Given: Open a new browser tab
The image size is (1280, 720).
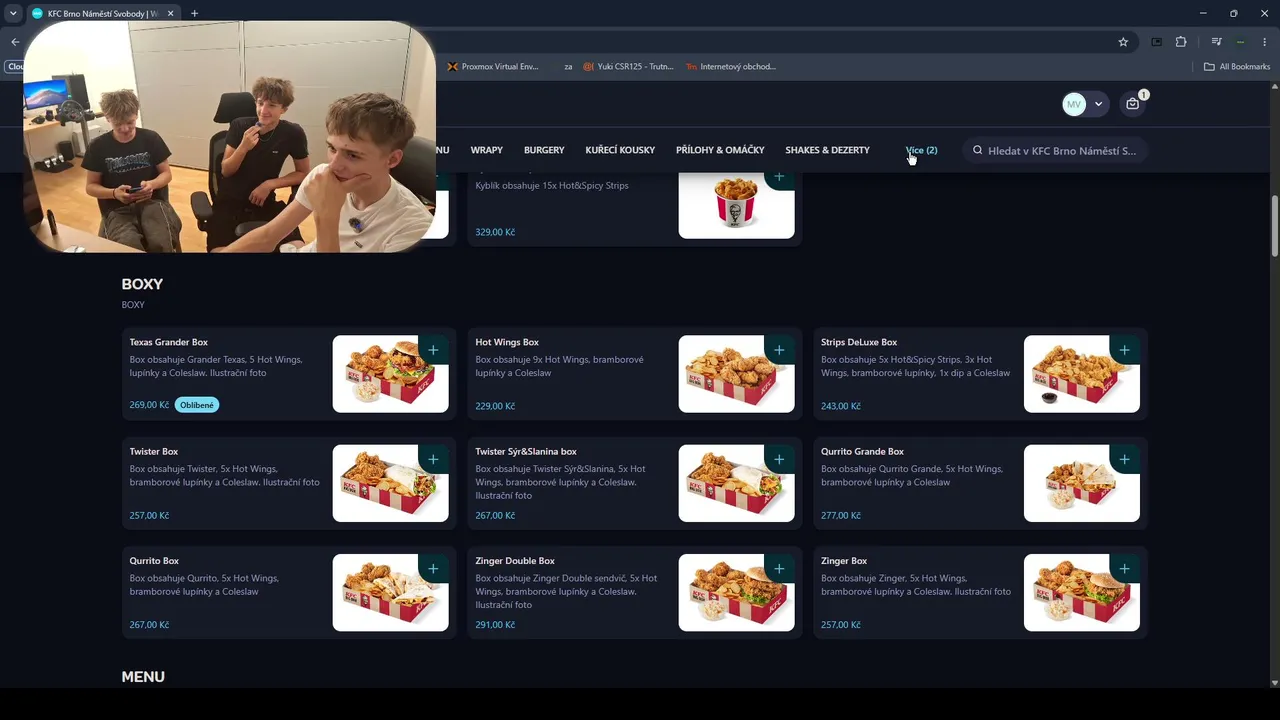Looking at the screenshot, I should click(x=194, y=13).
